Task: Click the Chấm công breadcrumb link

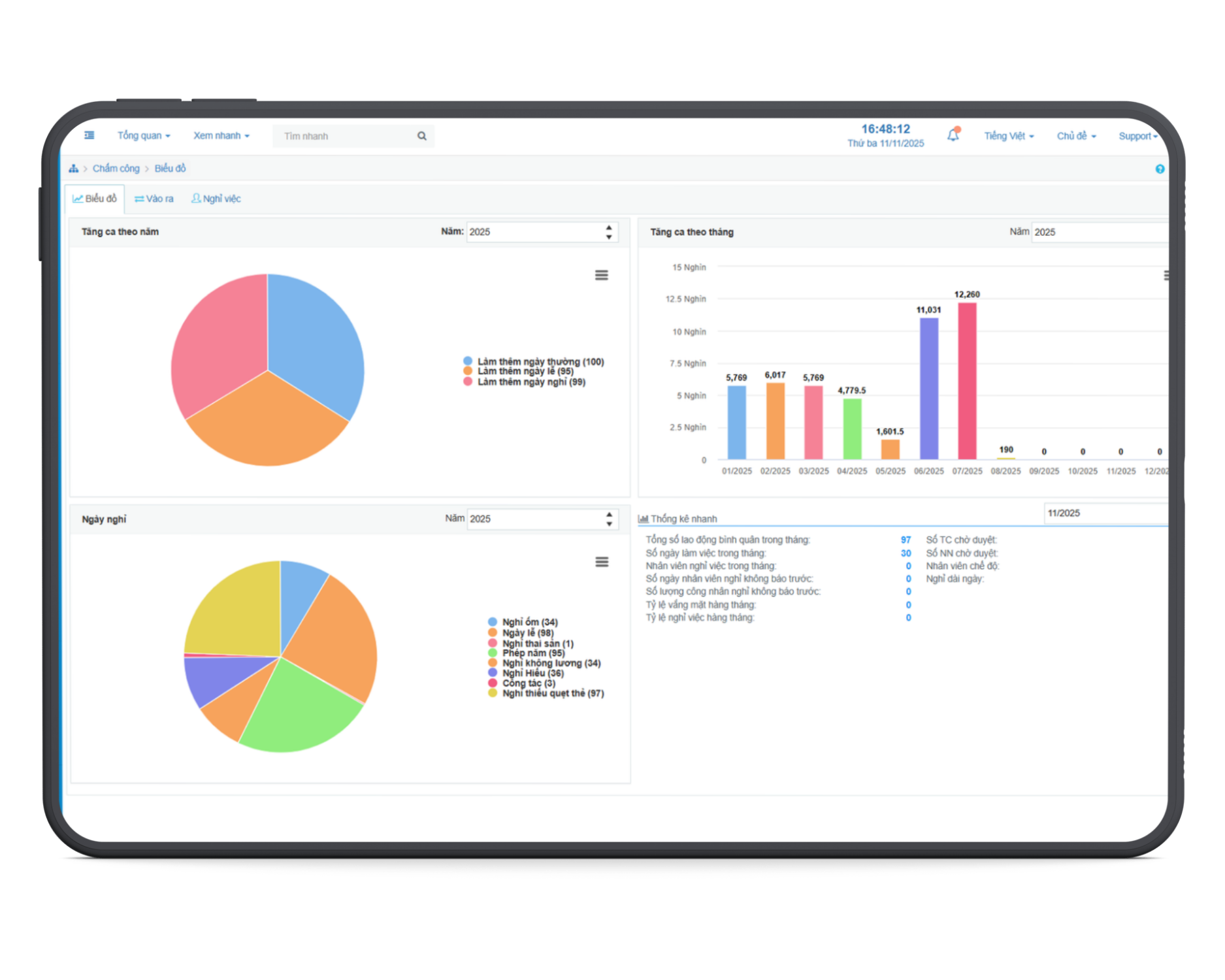Action: 116,169
